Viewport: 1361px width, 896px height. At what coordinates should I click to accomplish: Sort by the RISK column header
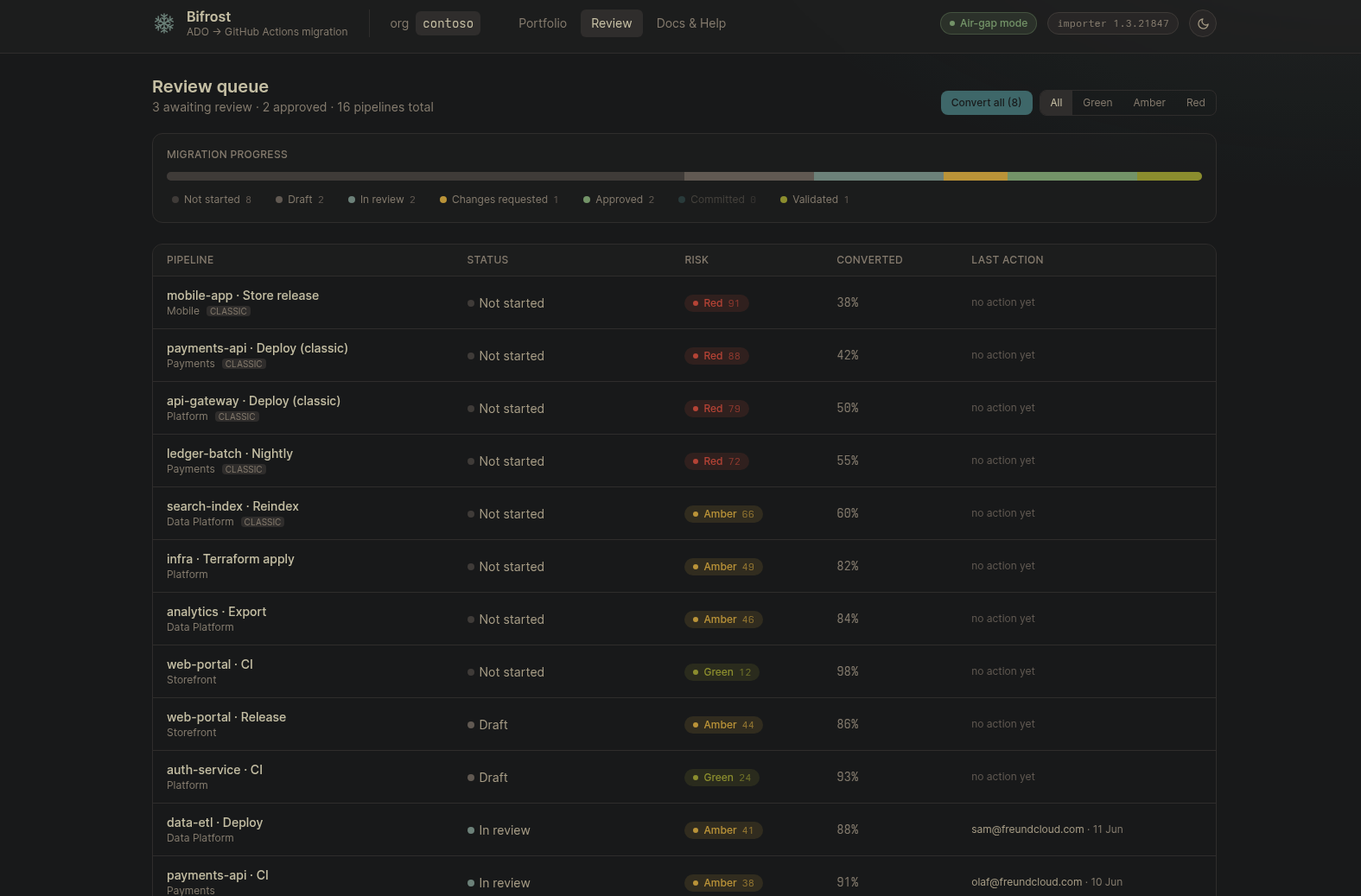[696, 260]
